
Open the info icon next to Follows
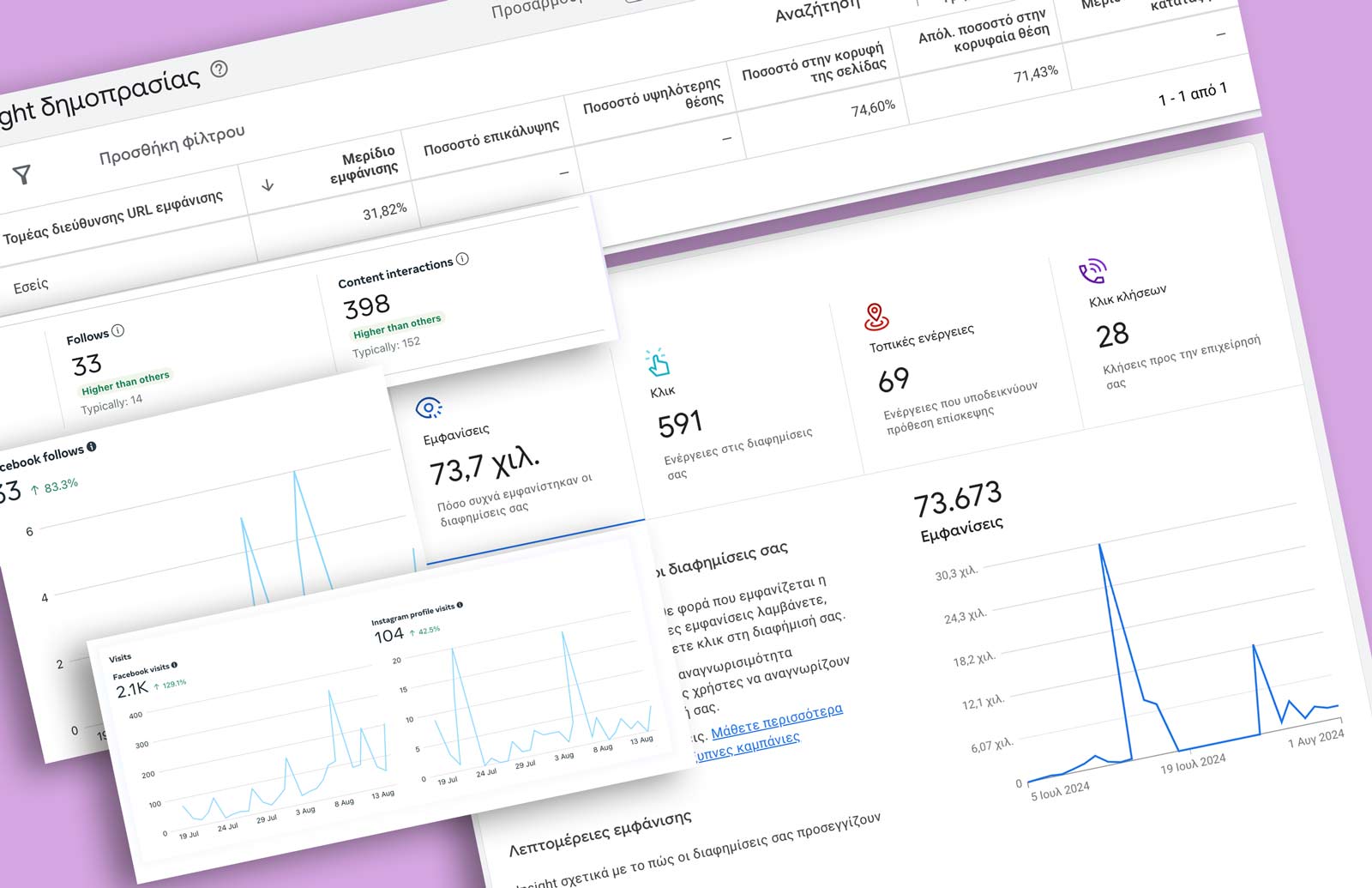pyautogui.click(x=118, y=330)
